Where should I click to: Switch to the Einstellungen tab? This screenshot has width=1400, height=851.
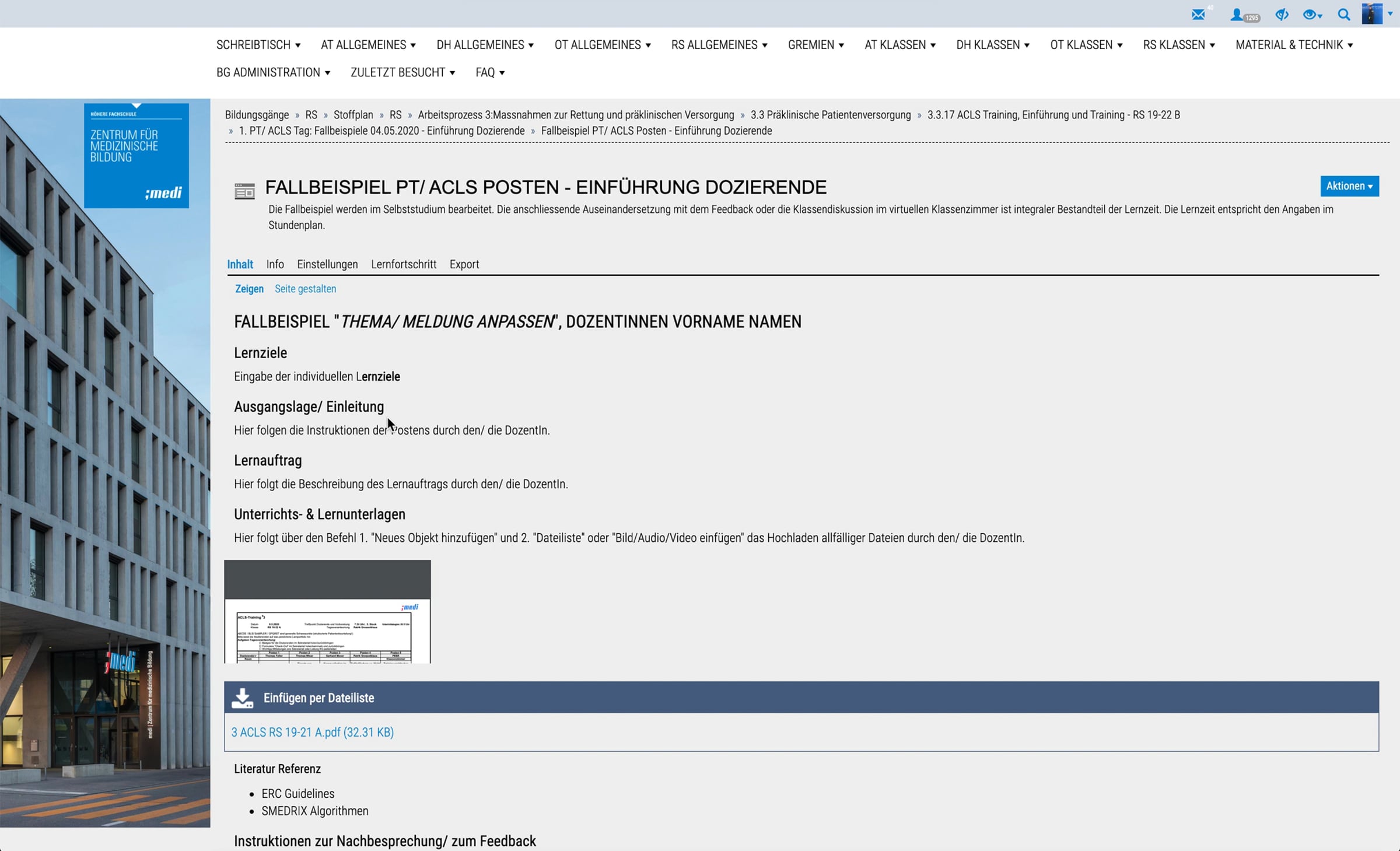327,264
